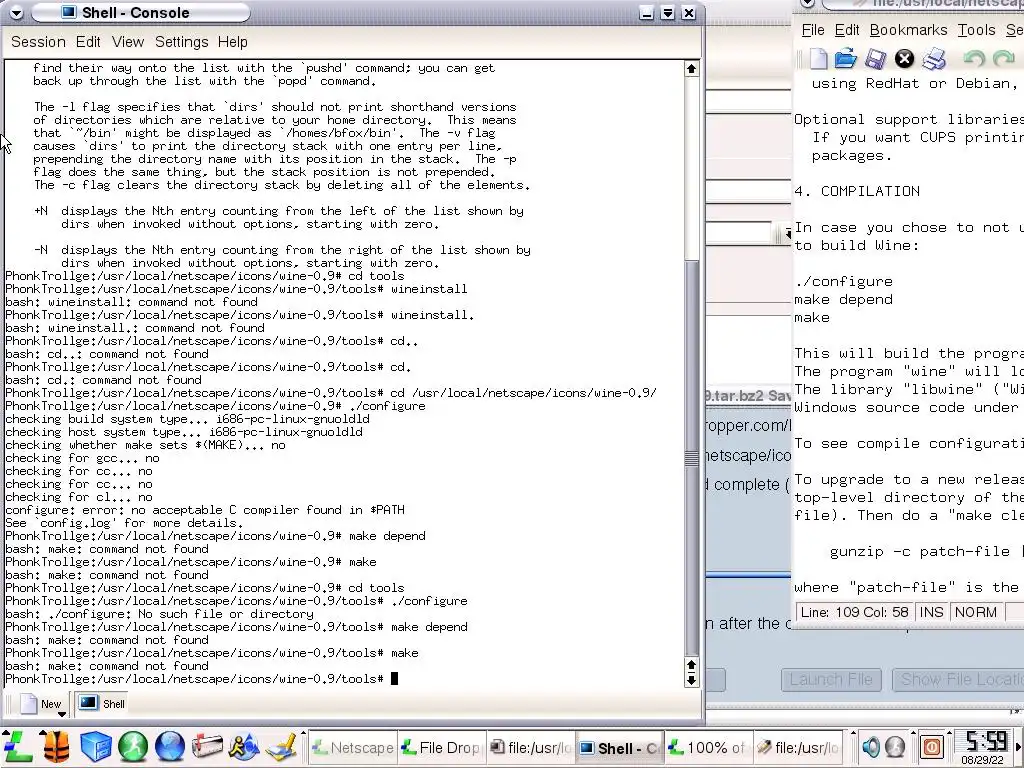Launch the AIM running man icon
This screenshot has height=768, width=1024.
[244, 746]
